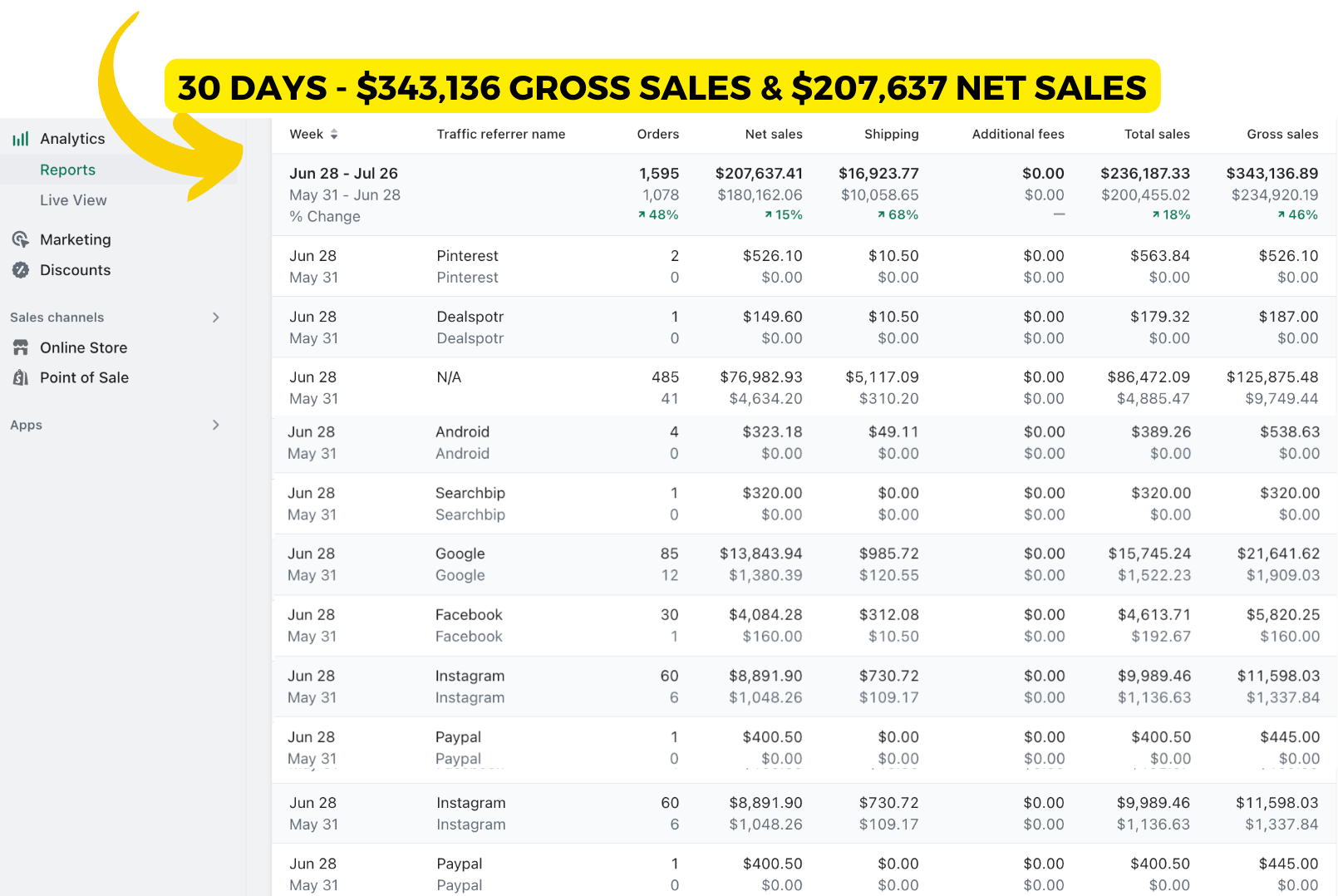Sort by Week column arrows

click(x=334, y=134)
